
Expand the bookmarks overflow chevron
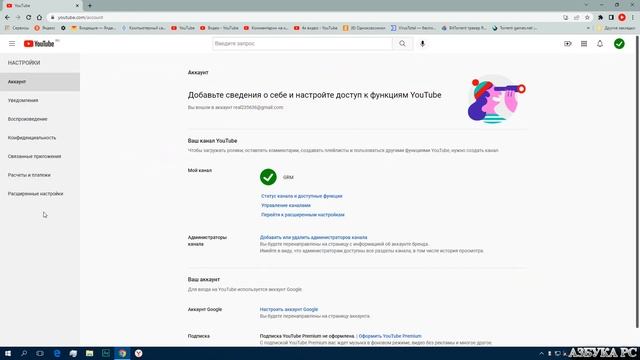(x=588, y=28)
